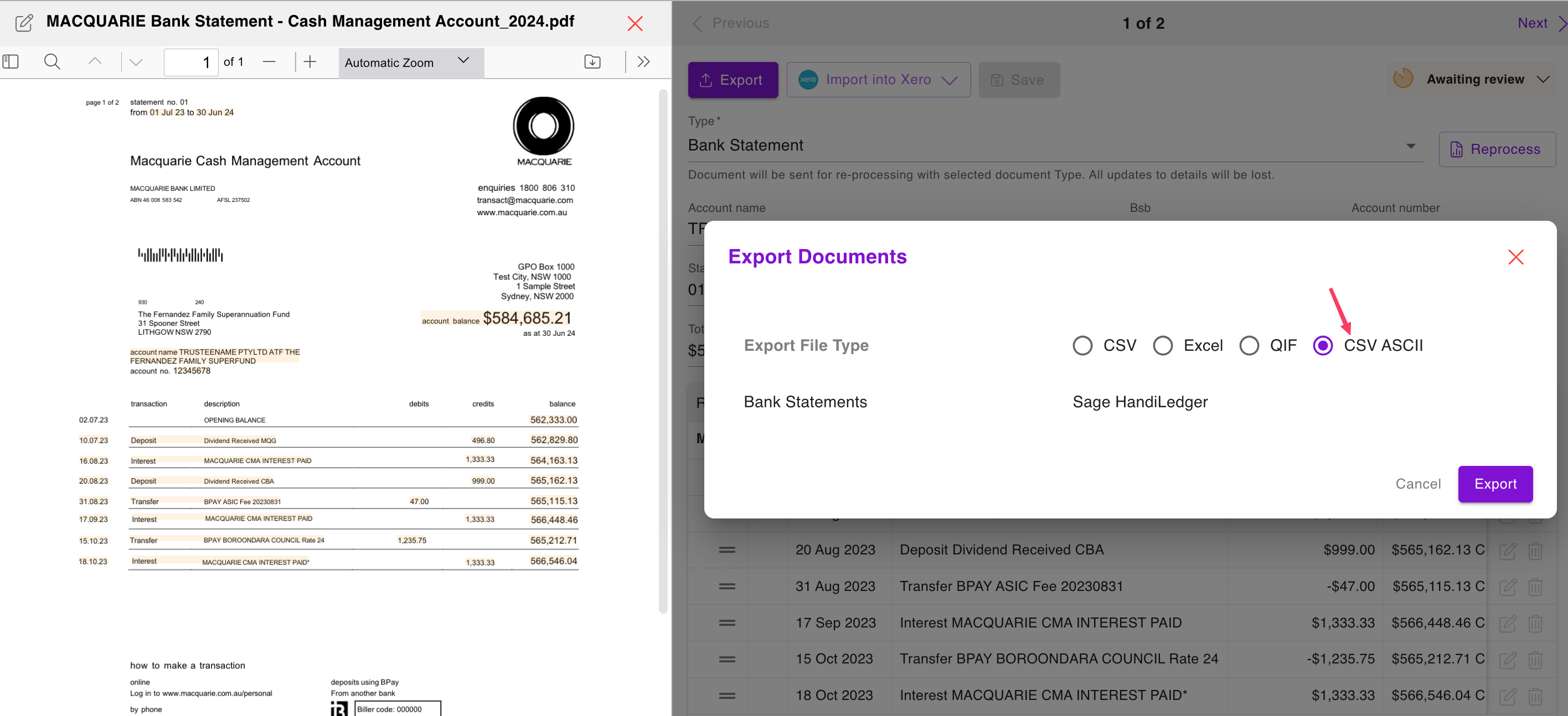
Task: Click drag handle for 20 Aug 2023 row
Action: [727, 549]
